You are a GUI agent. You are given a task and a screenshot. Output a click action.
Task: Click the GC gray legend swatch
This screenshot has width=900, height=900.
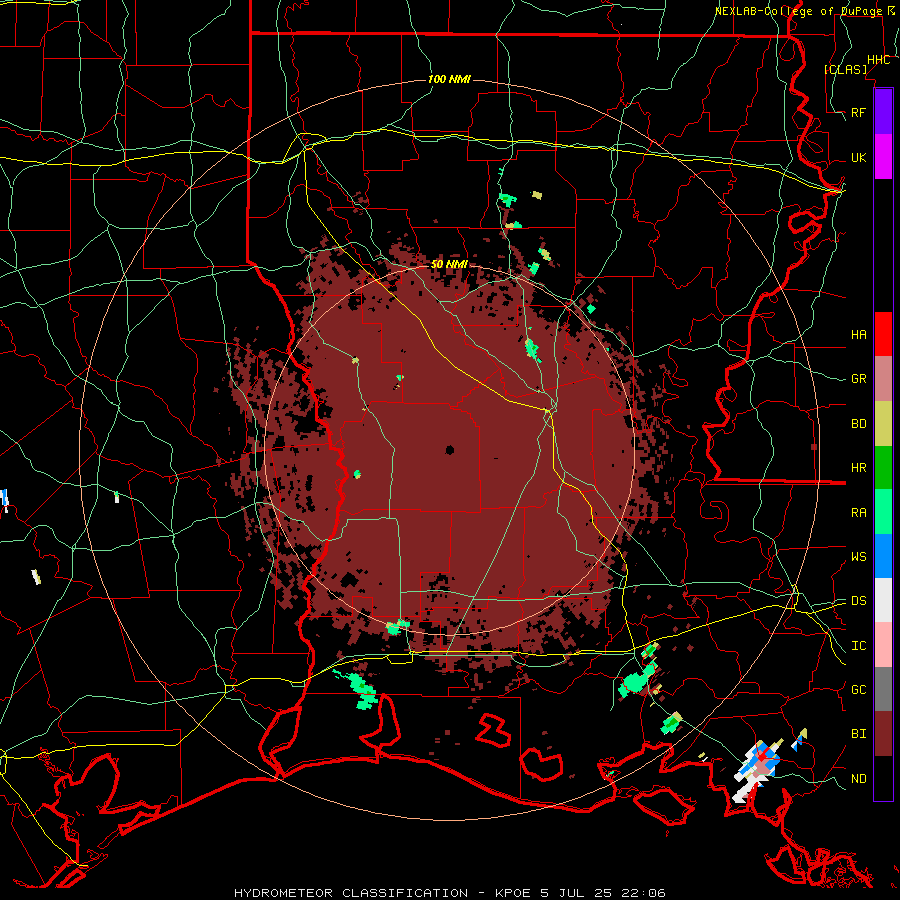point(883,689)
